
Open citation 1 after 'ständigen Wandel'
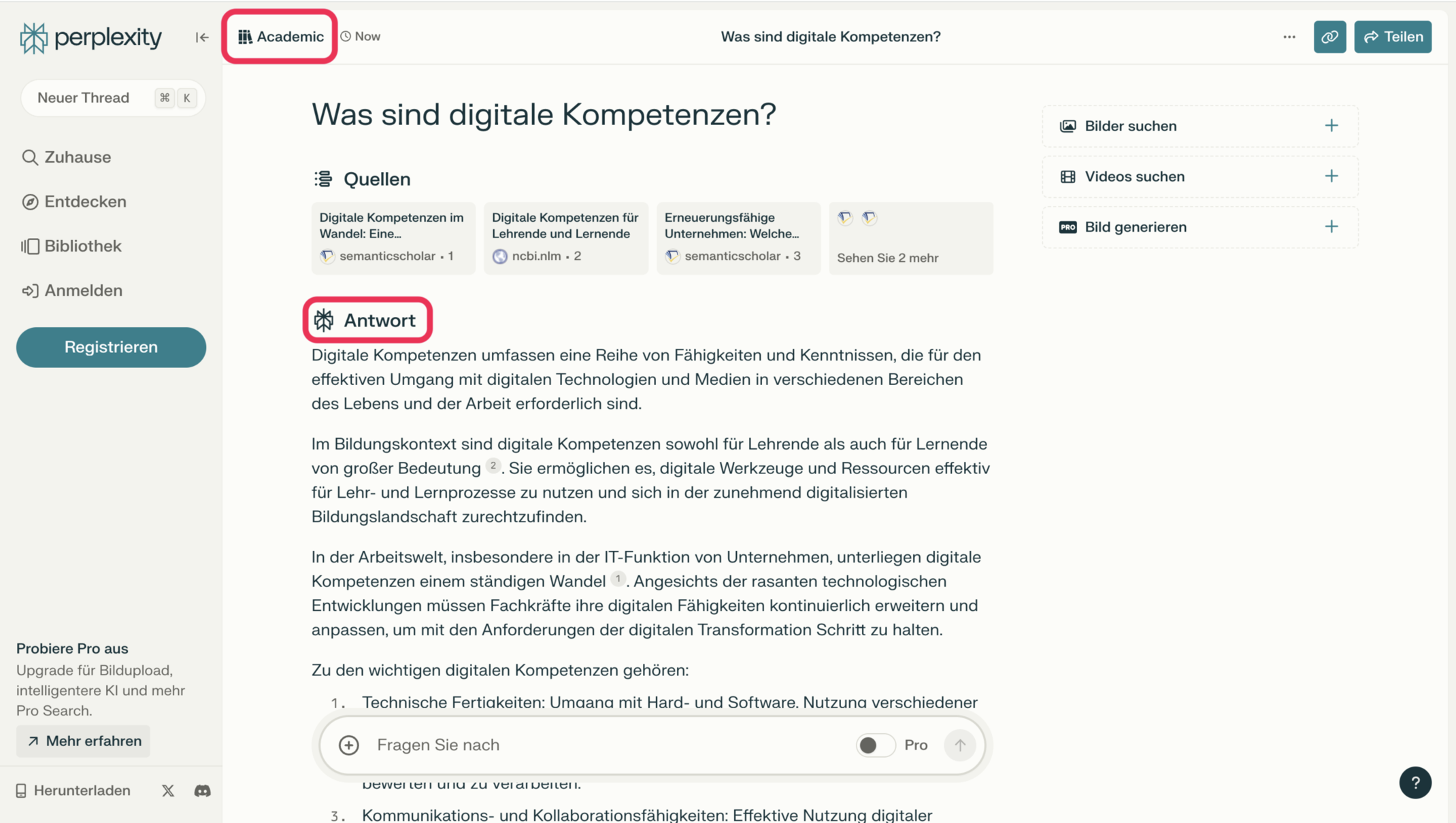coord(617,579)
